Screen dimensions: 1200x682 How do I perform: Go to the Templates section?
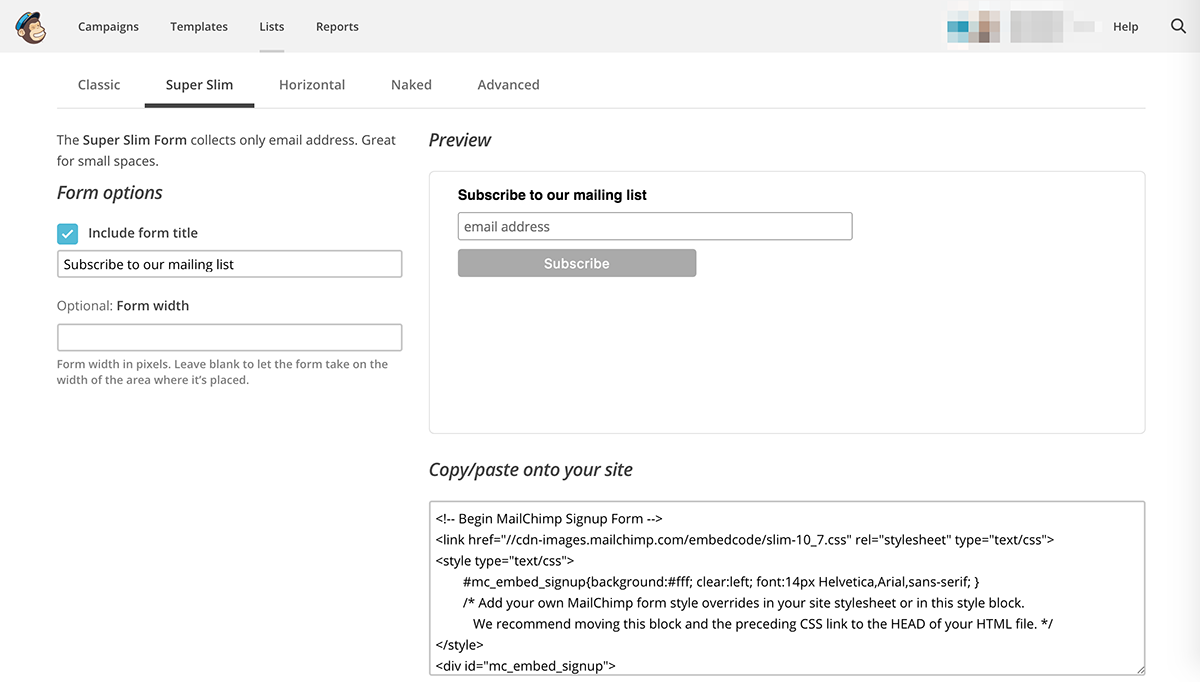(x=199, y=27)
